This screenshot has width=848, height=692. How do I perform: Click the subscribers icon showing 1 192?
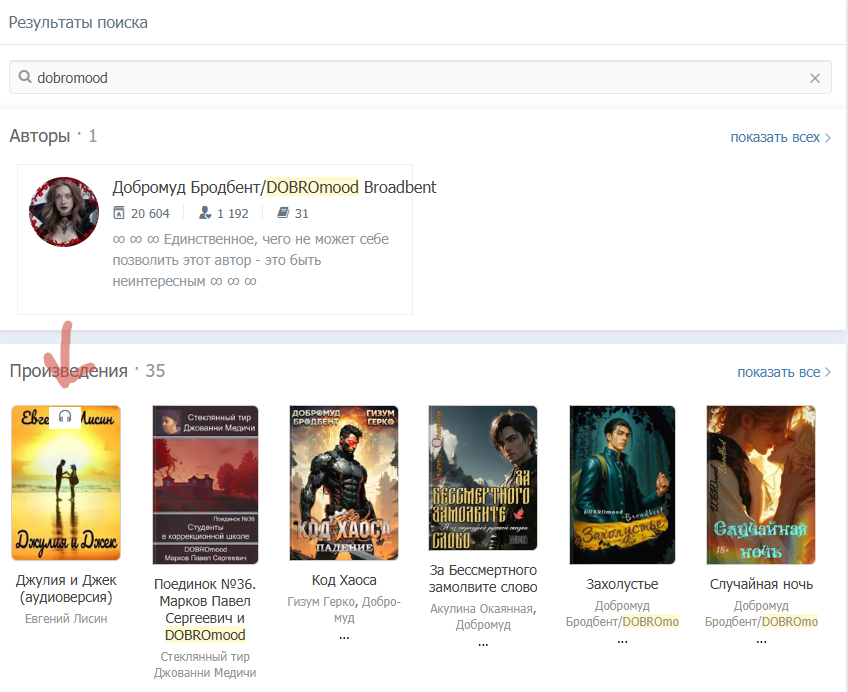(205, 213)
